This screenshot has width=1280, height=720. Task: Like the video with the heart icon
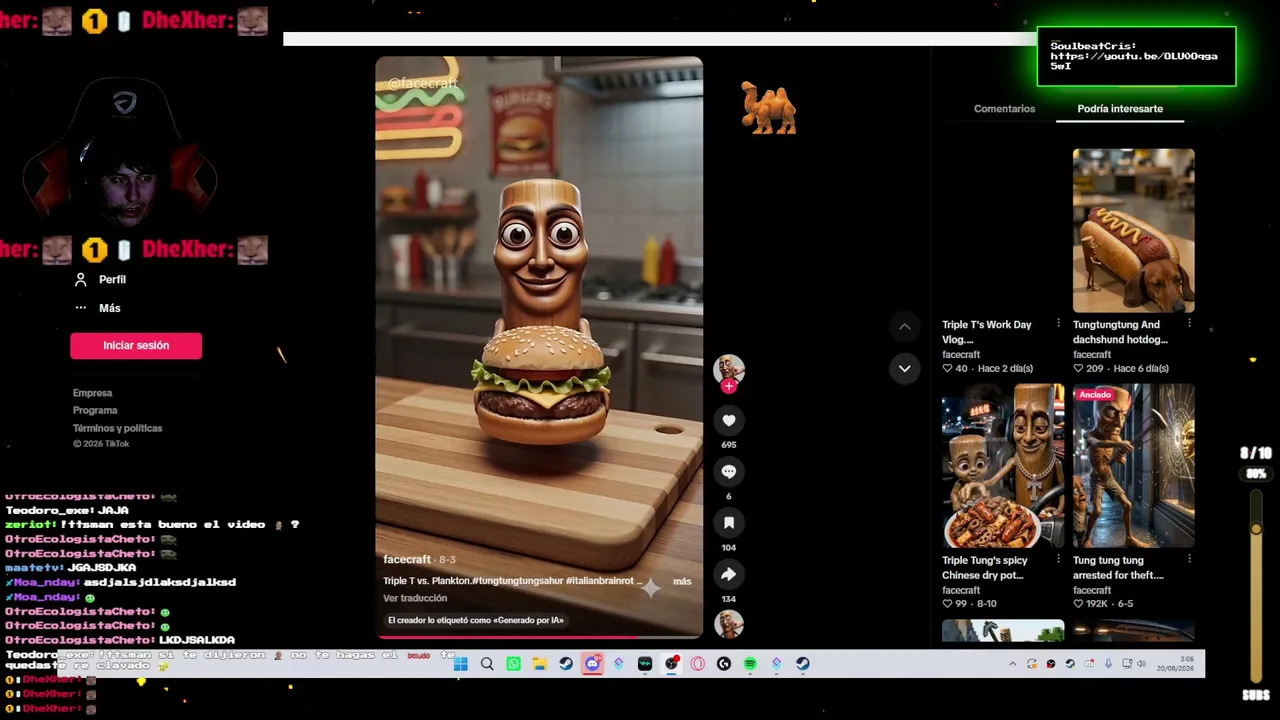pos(729,421)
